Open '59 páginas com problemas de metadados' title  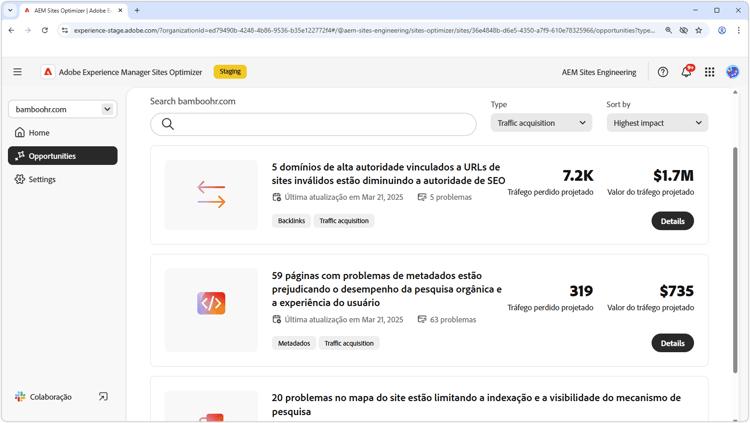coord(387,289)
